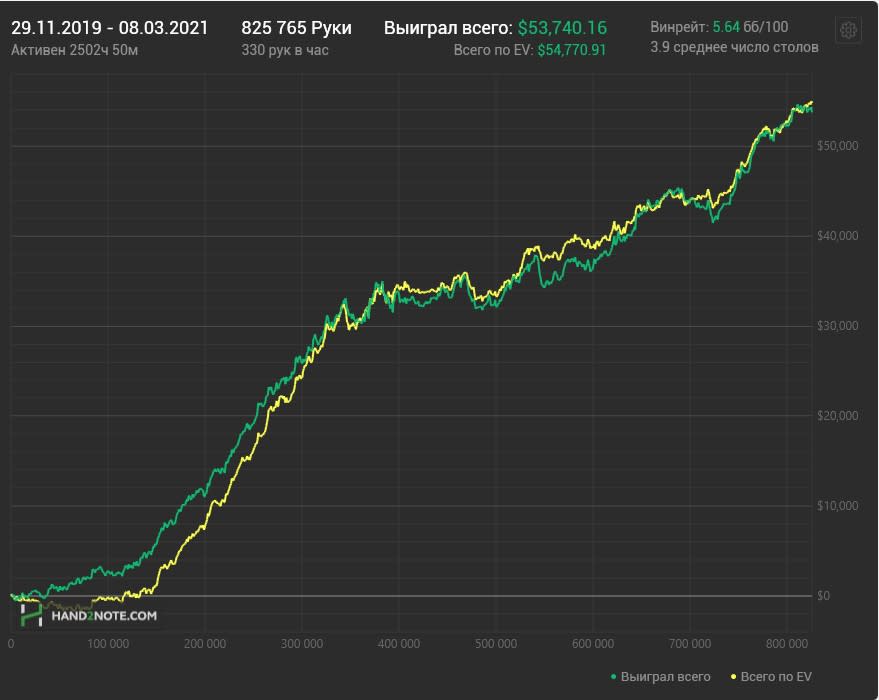Toggle the 'Выиграл всего' green legend series
The image size is (879, 700).
click(x=660, y=676)
